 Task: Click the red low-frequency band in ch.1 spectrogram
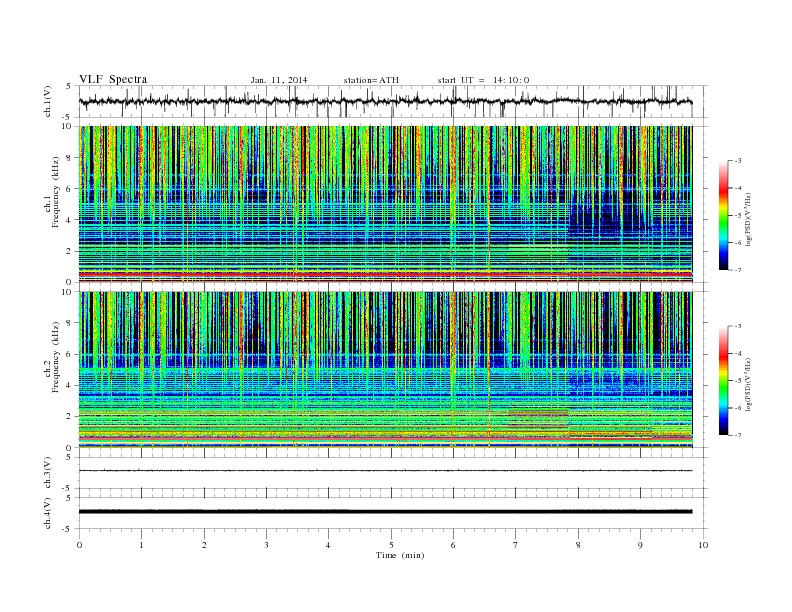pos(385,274)
